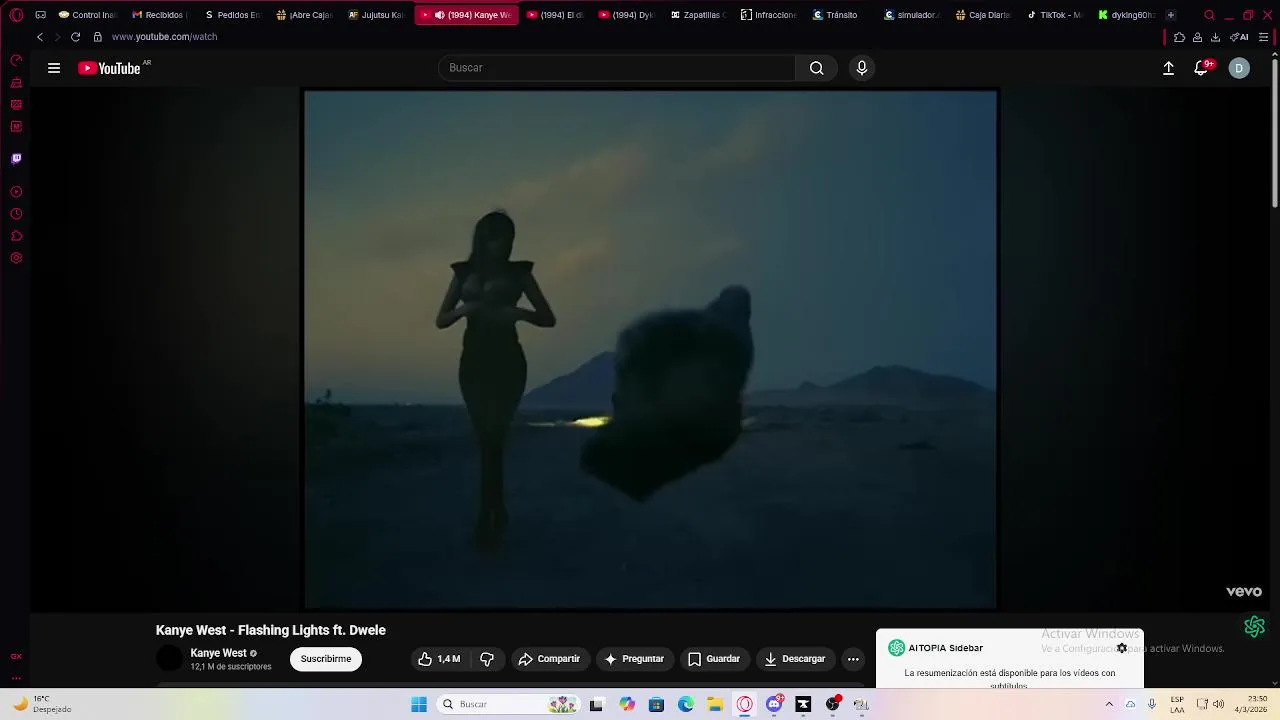The width and height of the screenshot is (1280, 720).
Task: Focus the YouTube search field
Action: tap(617, 68)
